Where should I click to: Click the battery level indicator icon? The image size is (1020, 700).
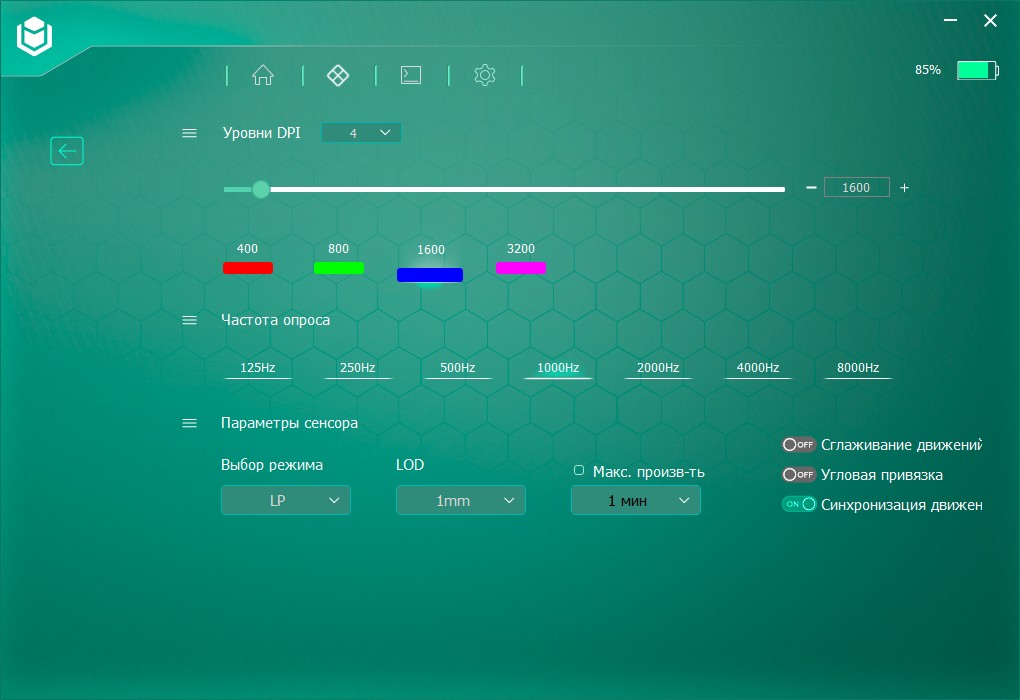(x=977, y=70)
